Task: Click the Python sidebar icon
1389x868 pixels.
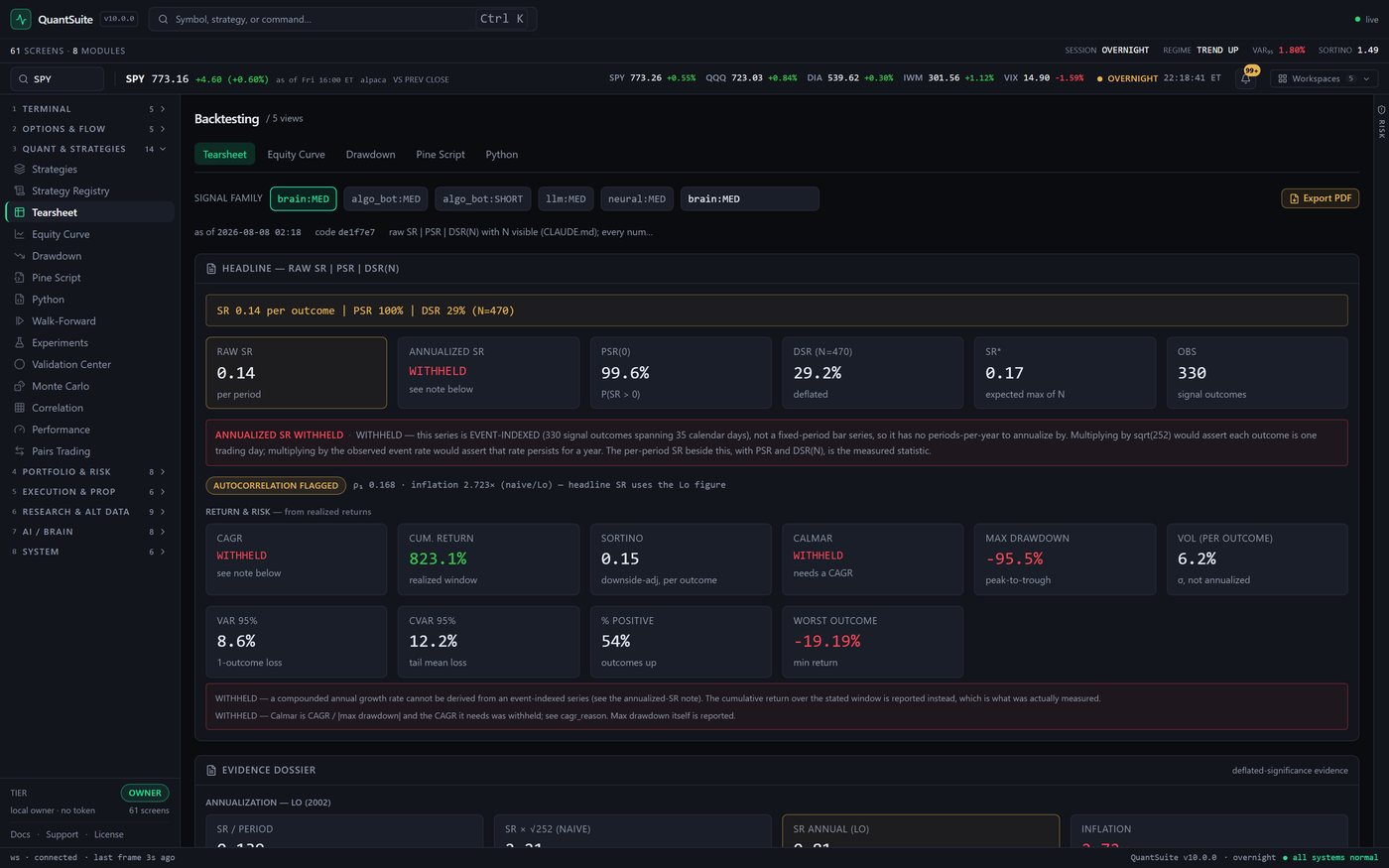Action: (x=19, y=300)
